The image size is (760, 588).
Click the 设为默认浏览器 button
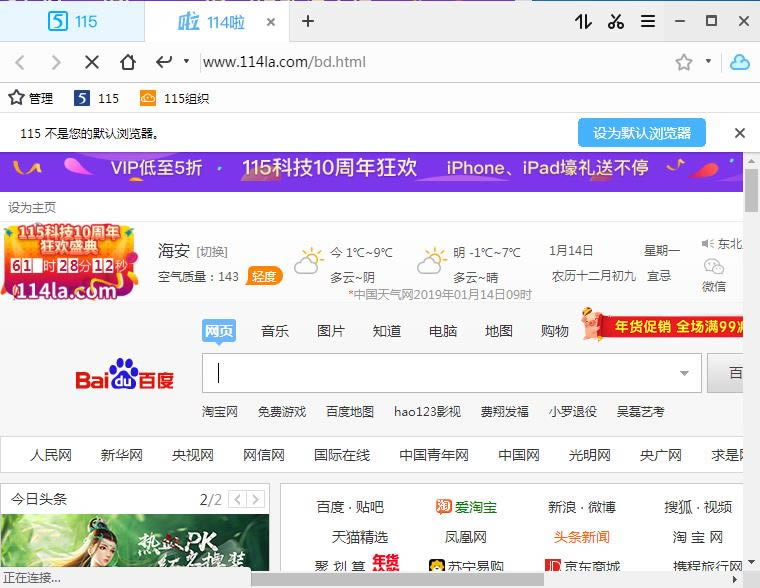641,133
